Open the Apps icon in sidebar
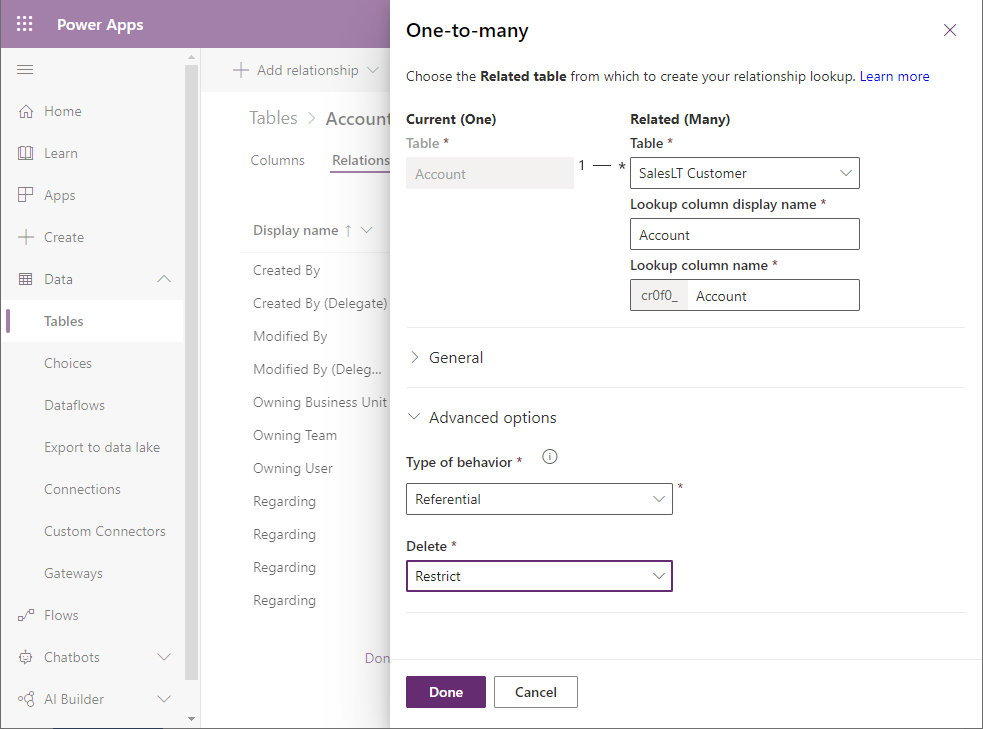This screenshot has height=729, width=983. (26, 196)
